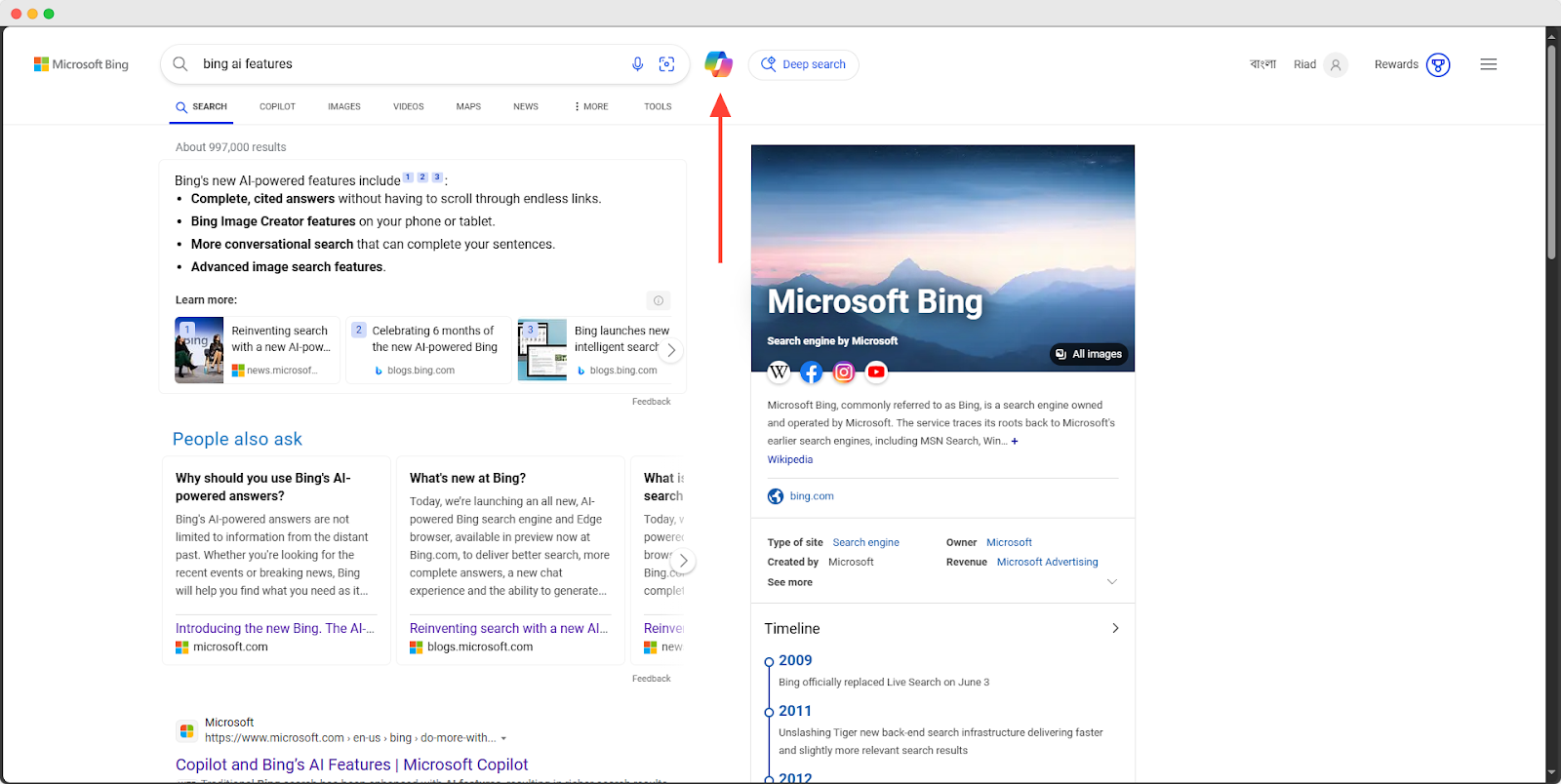Image resolution: width=1561 pixels, height=784 pixels.
Task: Open the Wikipedia source link
Action: (x=789, y=459)
